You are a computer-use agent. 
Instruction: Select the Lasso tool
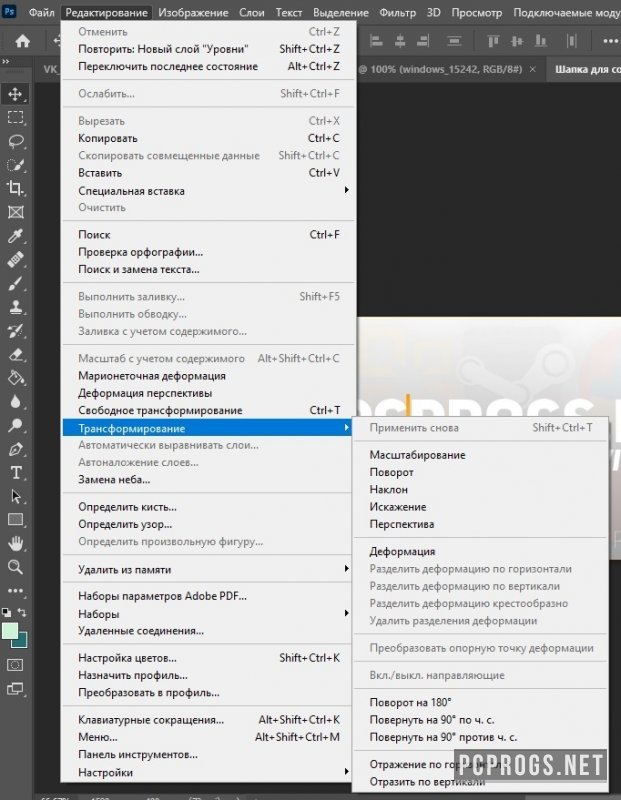point(15,141)
